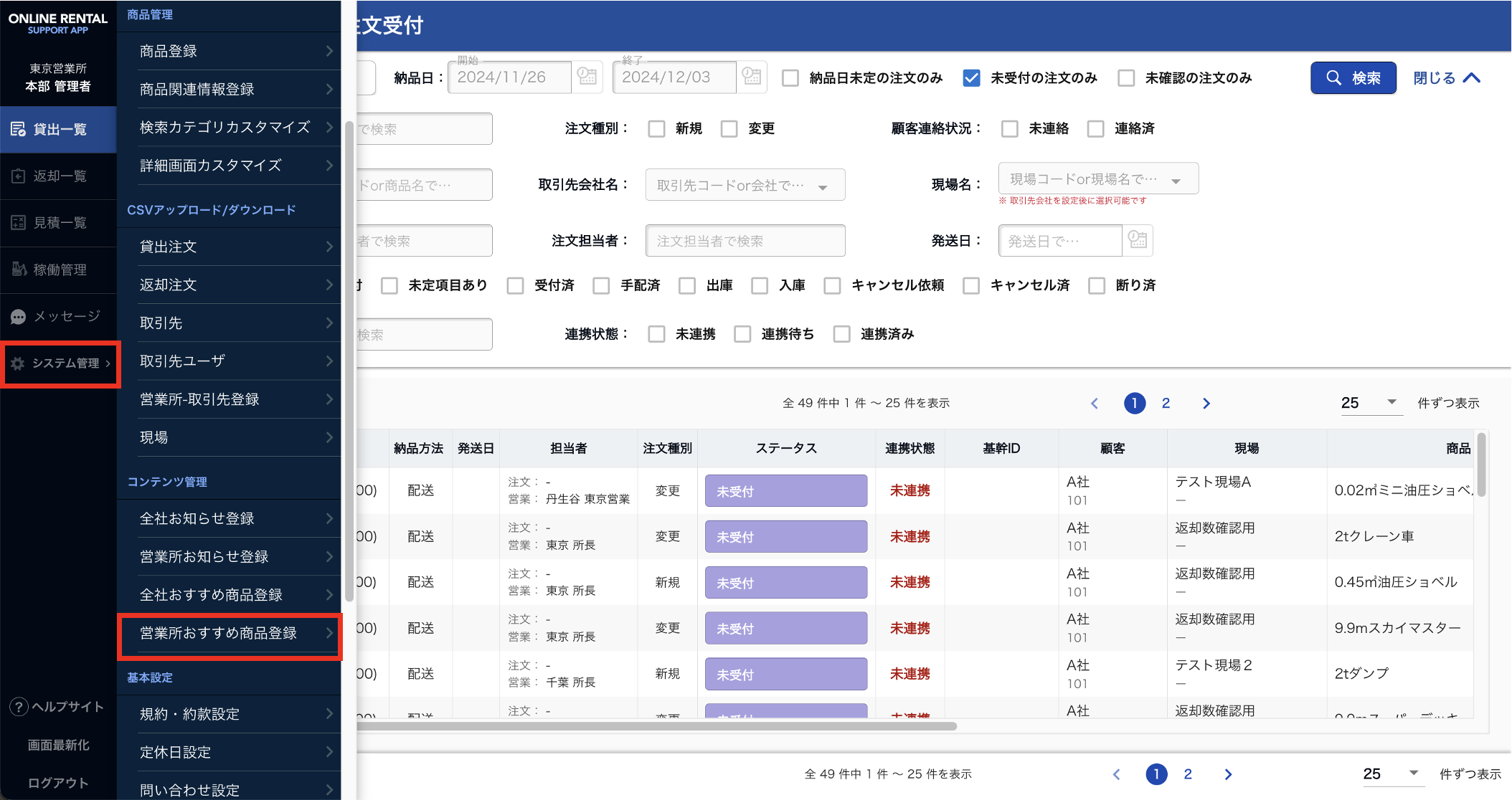Click the 検索 search button
This screenshot has height=800, width=1512.
[1353, 78]
